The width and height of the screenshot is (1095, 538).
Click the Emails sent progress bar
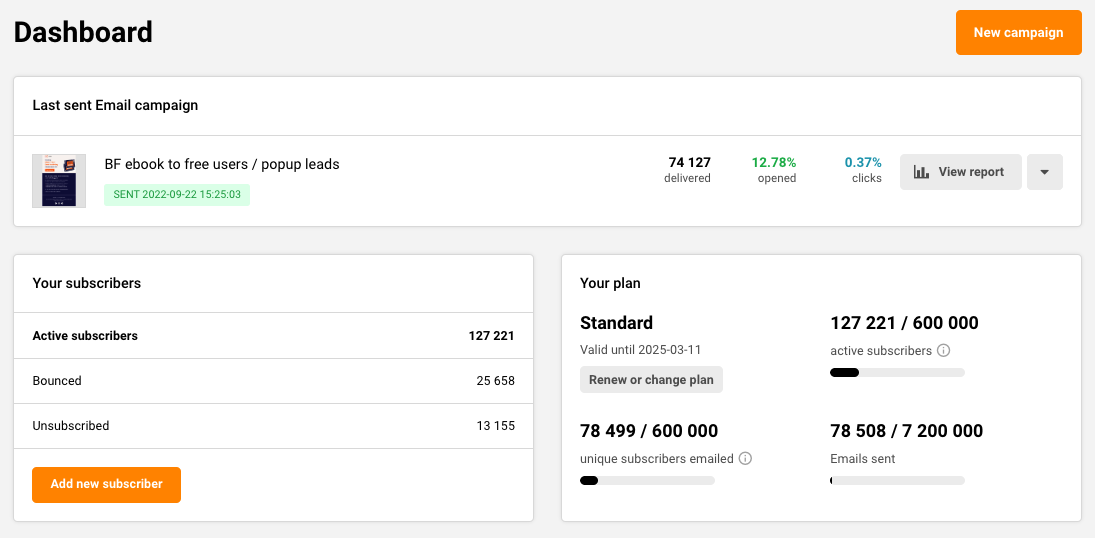pos(897,481)
